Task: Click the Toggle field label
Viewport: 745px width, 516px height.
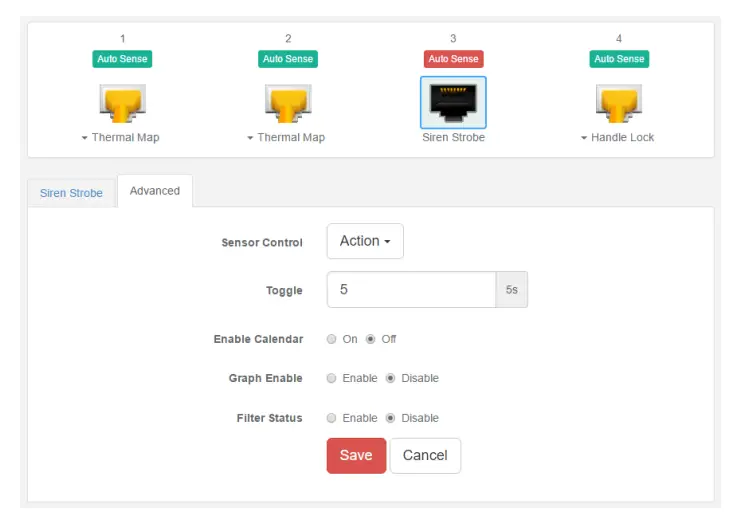Action: [284, 290]
